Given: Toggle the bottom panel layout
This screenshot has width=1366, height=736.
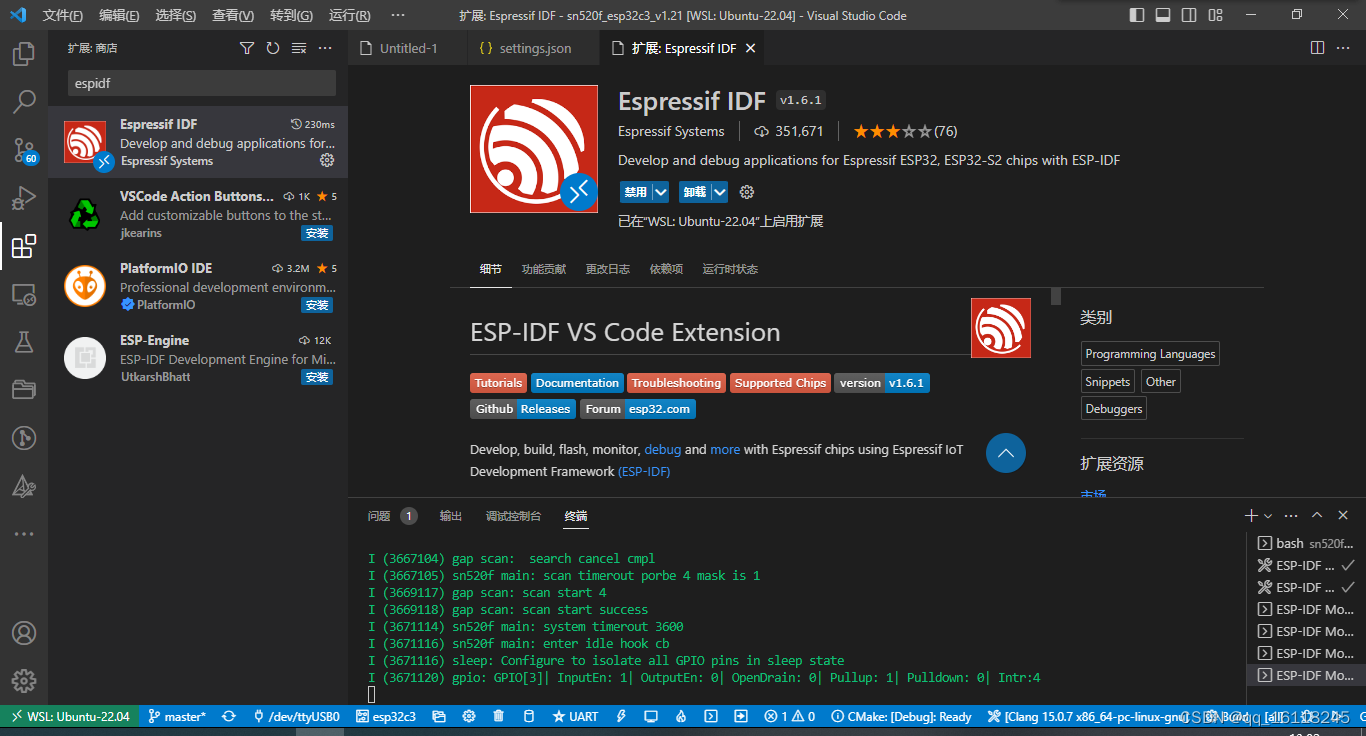Looking at the screenshot, I should tap(1163, 15).
